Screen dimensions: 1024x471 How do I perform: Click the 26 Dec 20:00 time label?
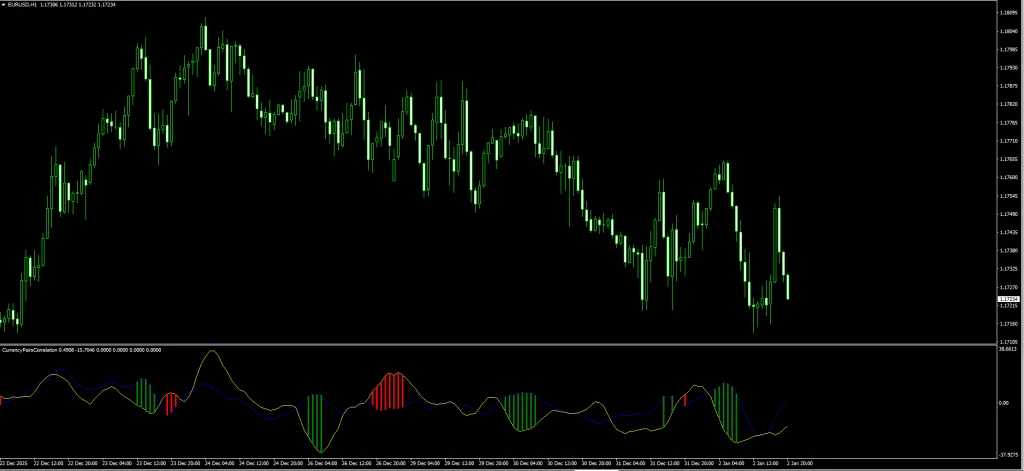[391, 463]
